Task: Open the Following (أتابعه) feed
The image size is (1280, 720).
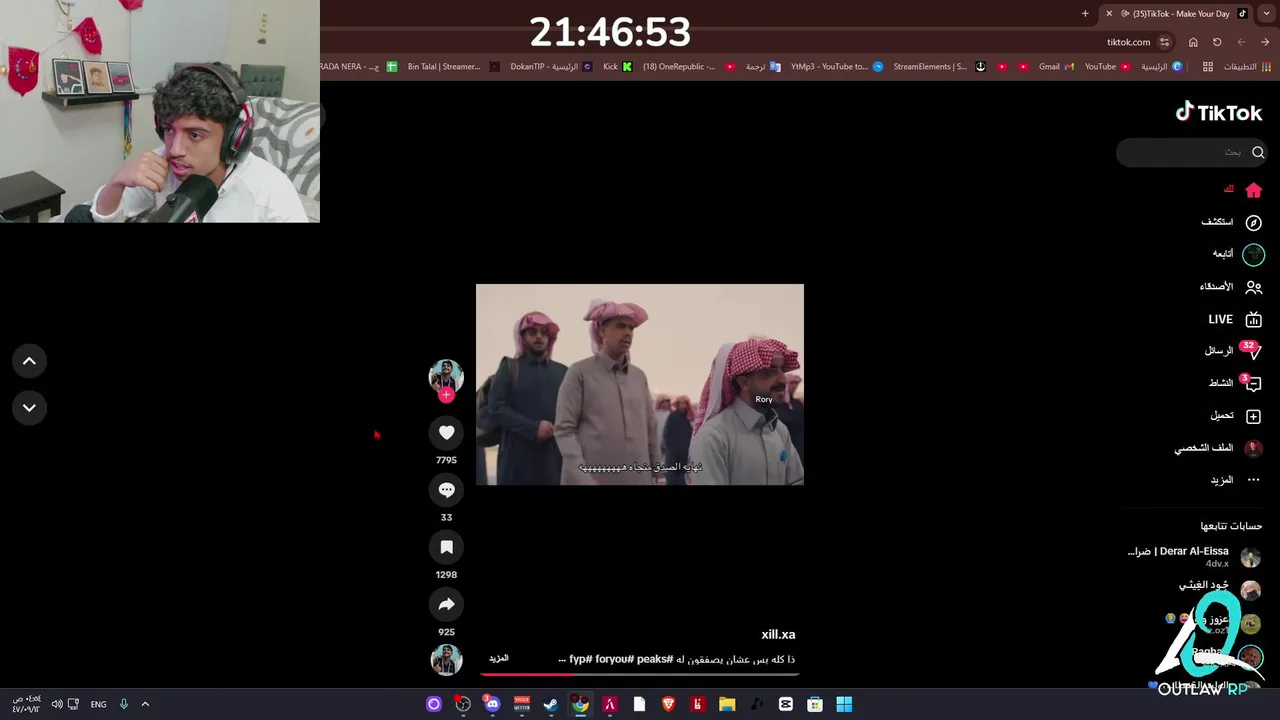Action: coord(1238,254)
